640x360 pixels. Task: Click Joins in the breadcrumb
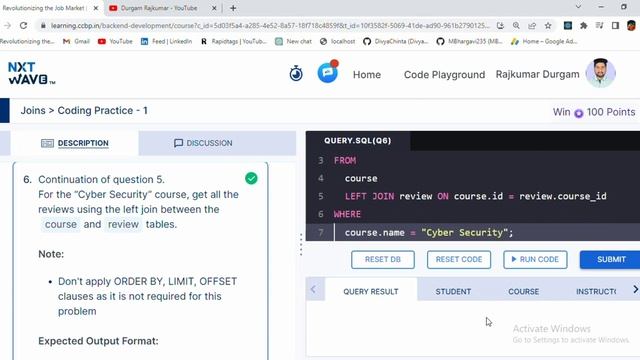(33, 111)
